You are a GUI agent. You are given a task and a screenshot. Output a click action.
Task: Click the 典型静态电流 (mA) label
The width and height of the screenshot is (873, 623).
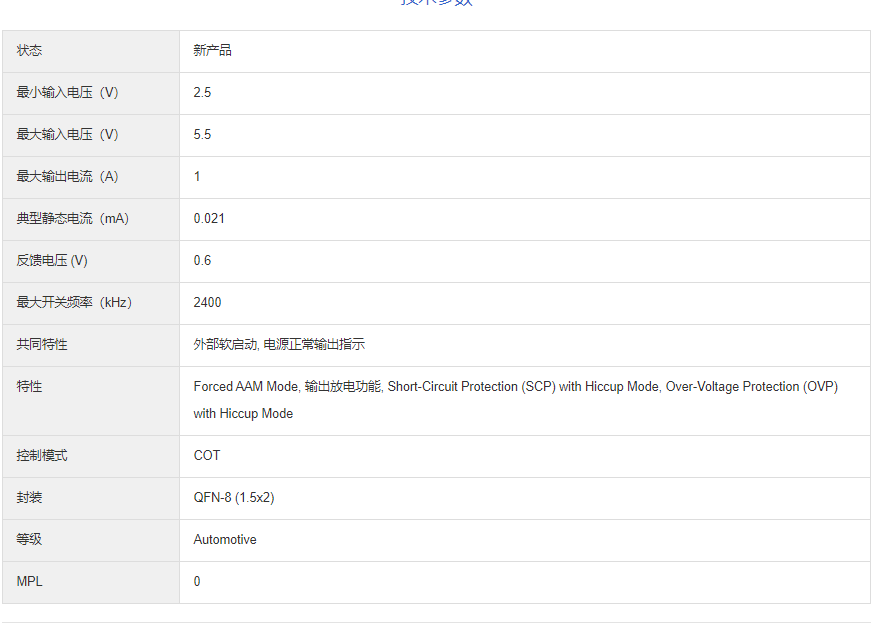coord(72,219)
